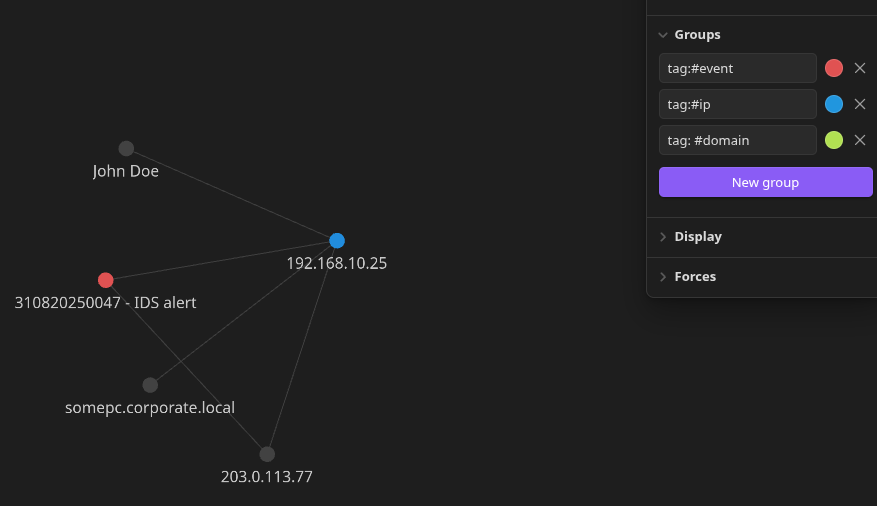Click the Groups section heading
The width and height of the screenshot is (877, 506).
[697, 35]
